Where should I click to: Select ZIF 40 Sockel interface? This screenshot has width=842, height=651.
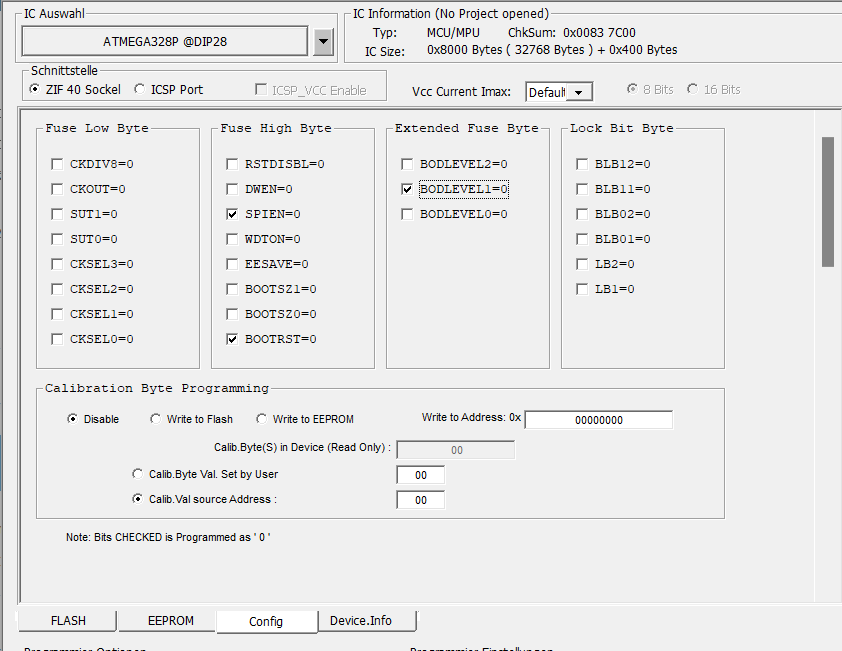35,89
